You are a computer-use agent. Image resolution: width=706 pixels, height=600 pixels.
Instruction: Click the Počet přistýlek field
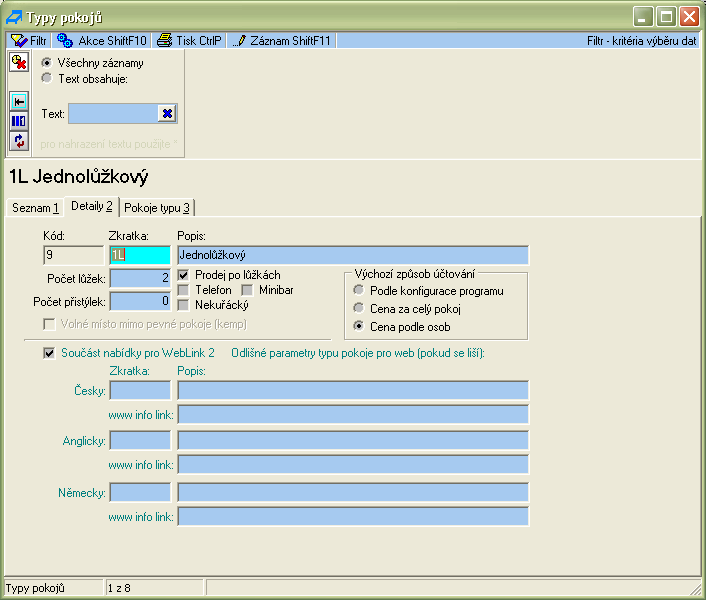(x=140, y=301)
